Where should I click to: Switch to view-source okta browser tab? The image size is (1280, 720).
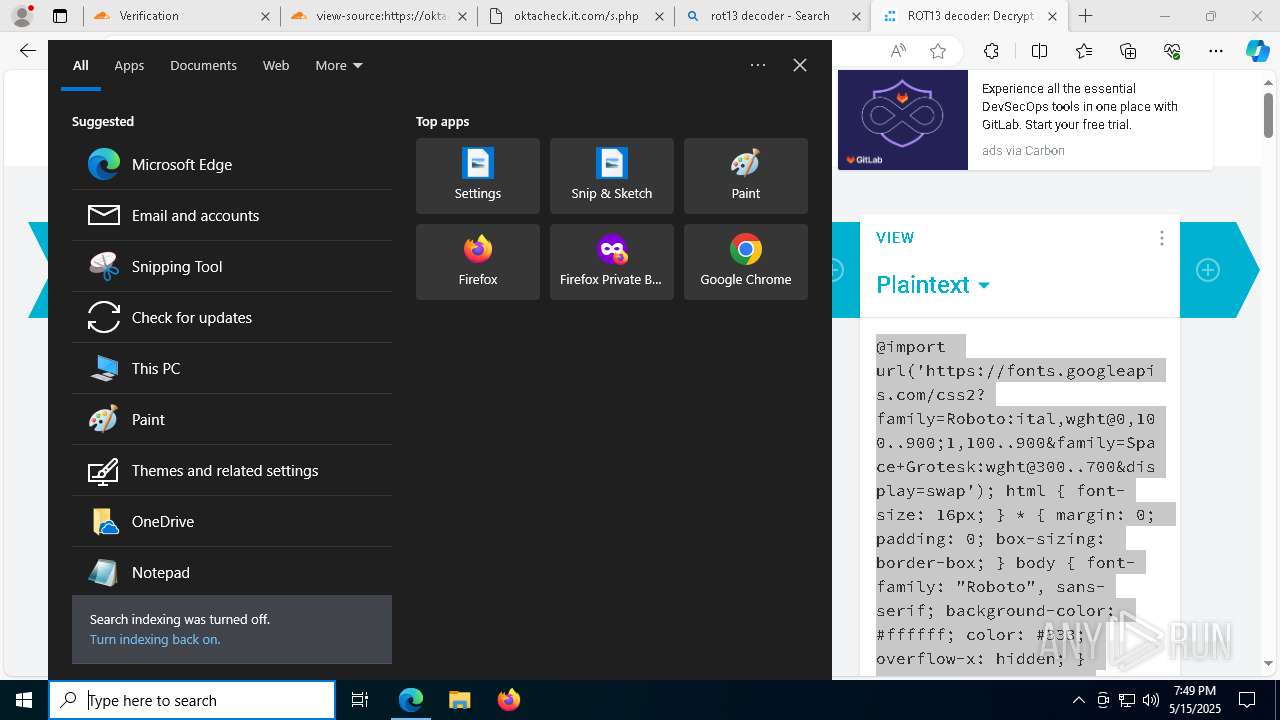click(380, 16)
